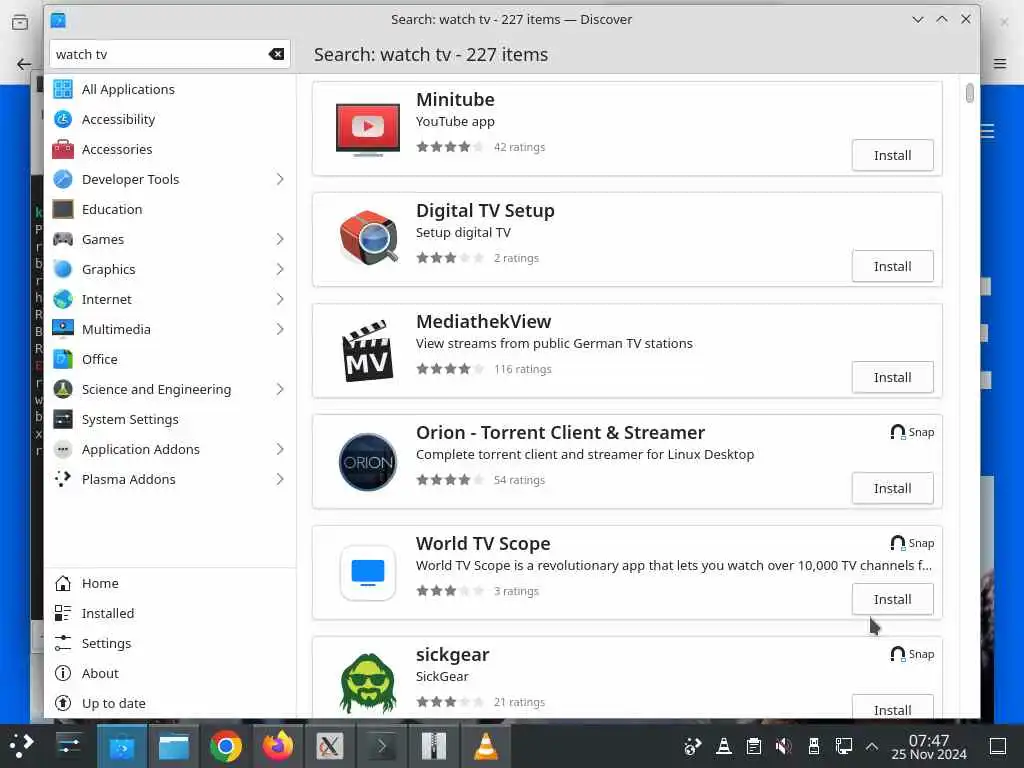Screen dimensions: 1024x768
Task: Click the Multimedia monitor icon
Action: point(63,330)
